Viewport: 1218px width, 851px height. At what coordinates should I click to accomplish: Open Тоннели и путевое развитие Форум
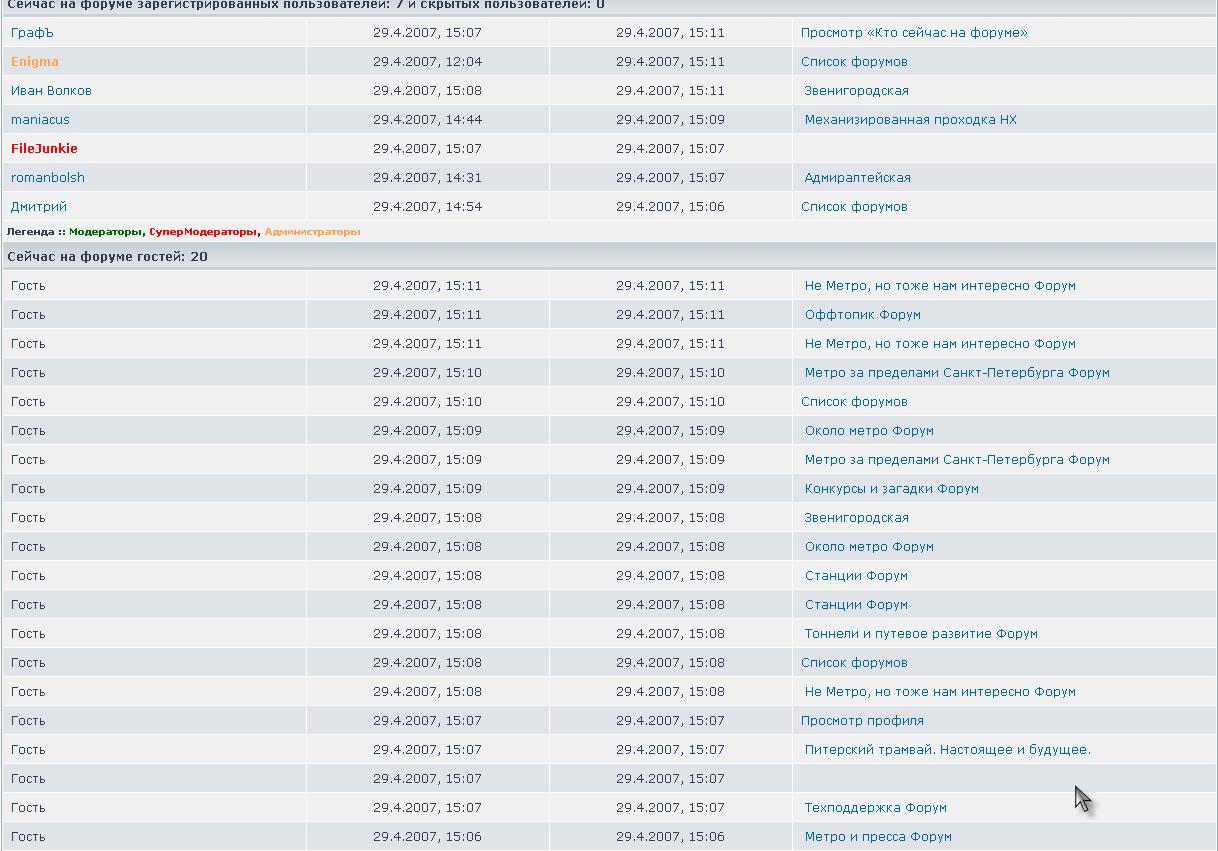pos(920,634)
